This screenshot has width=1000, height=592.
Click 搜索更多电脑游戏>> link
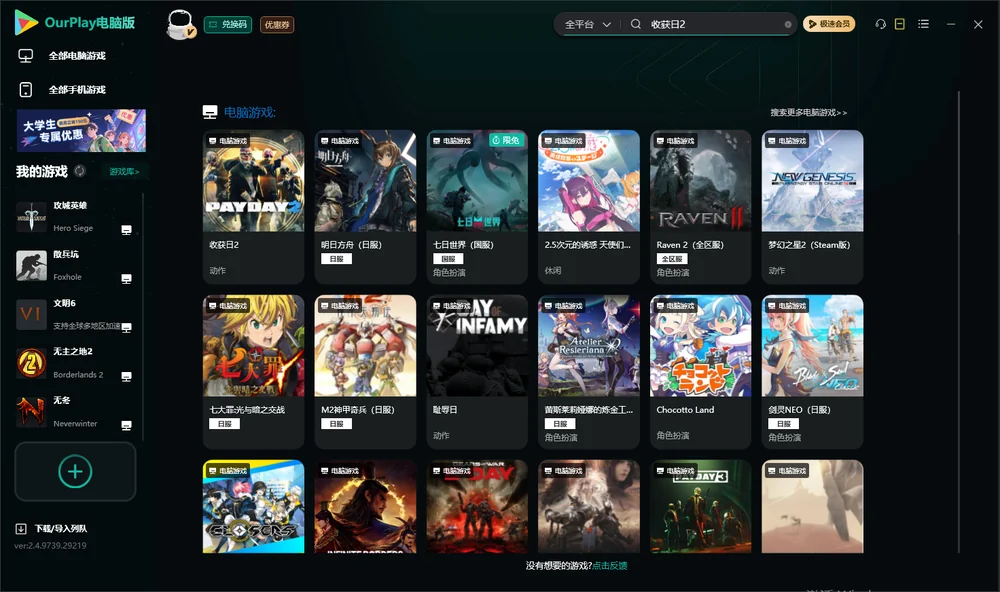pos(808,112)
